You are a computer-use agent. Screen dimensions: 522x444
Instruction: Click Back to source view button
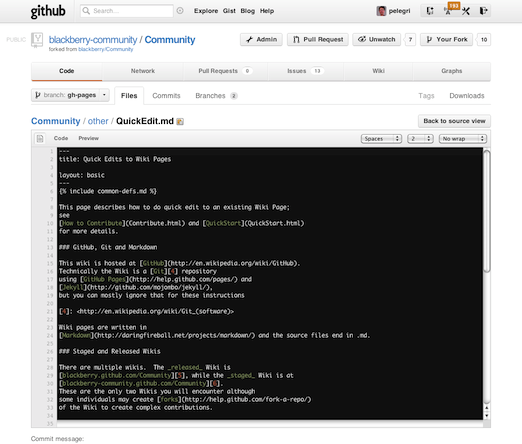click(454, 121)
